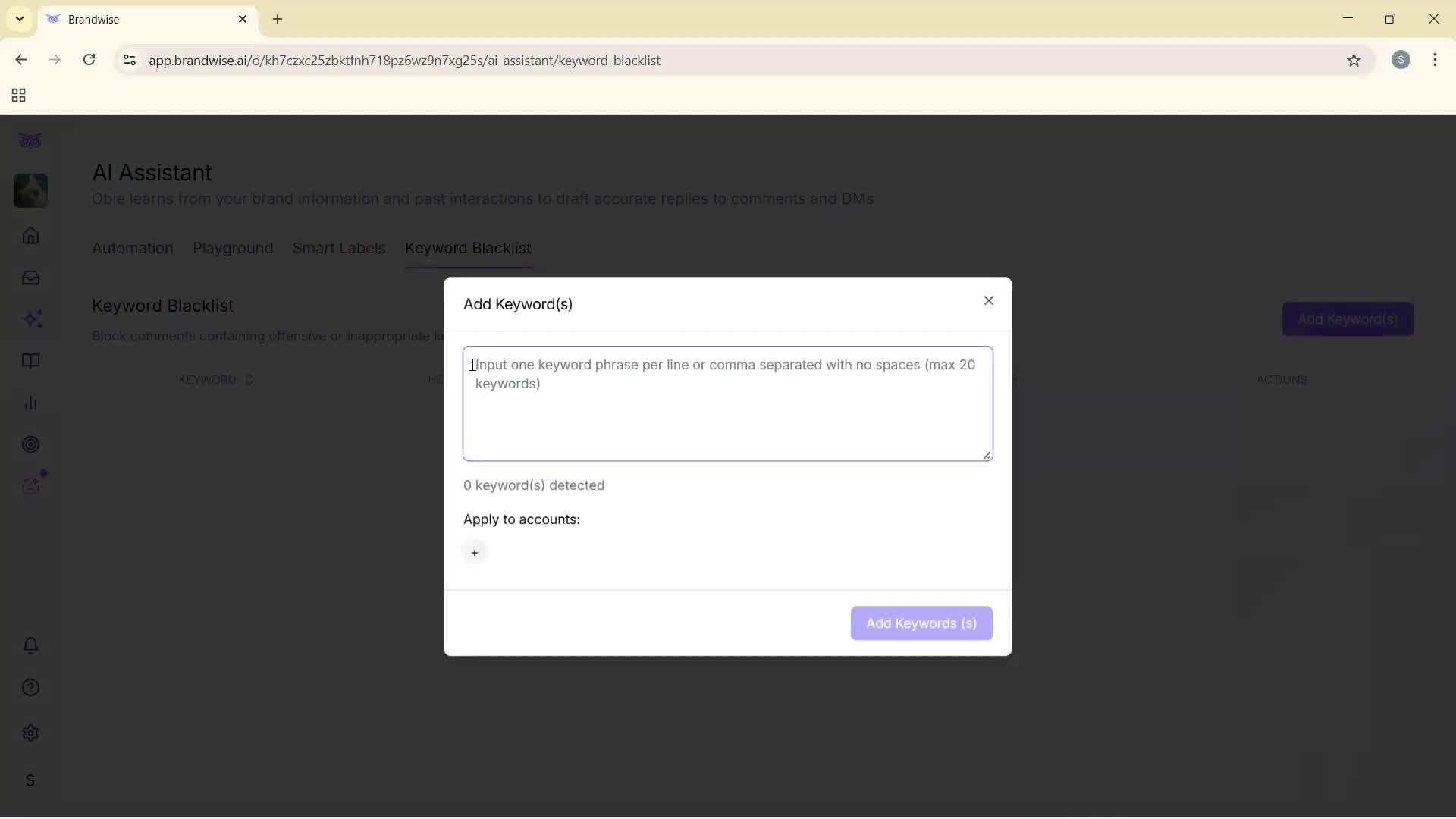Open the browser tab search chevron

click(18, 19)
